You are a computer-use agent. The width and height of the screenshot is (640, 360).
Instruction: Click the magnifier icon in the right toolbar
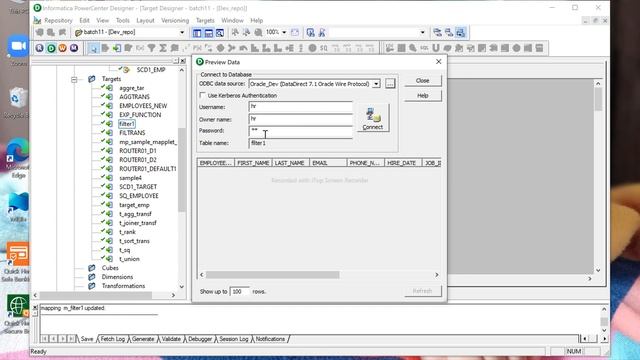413,48
